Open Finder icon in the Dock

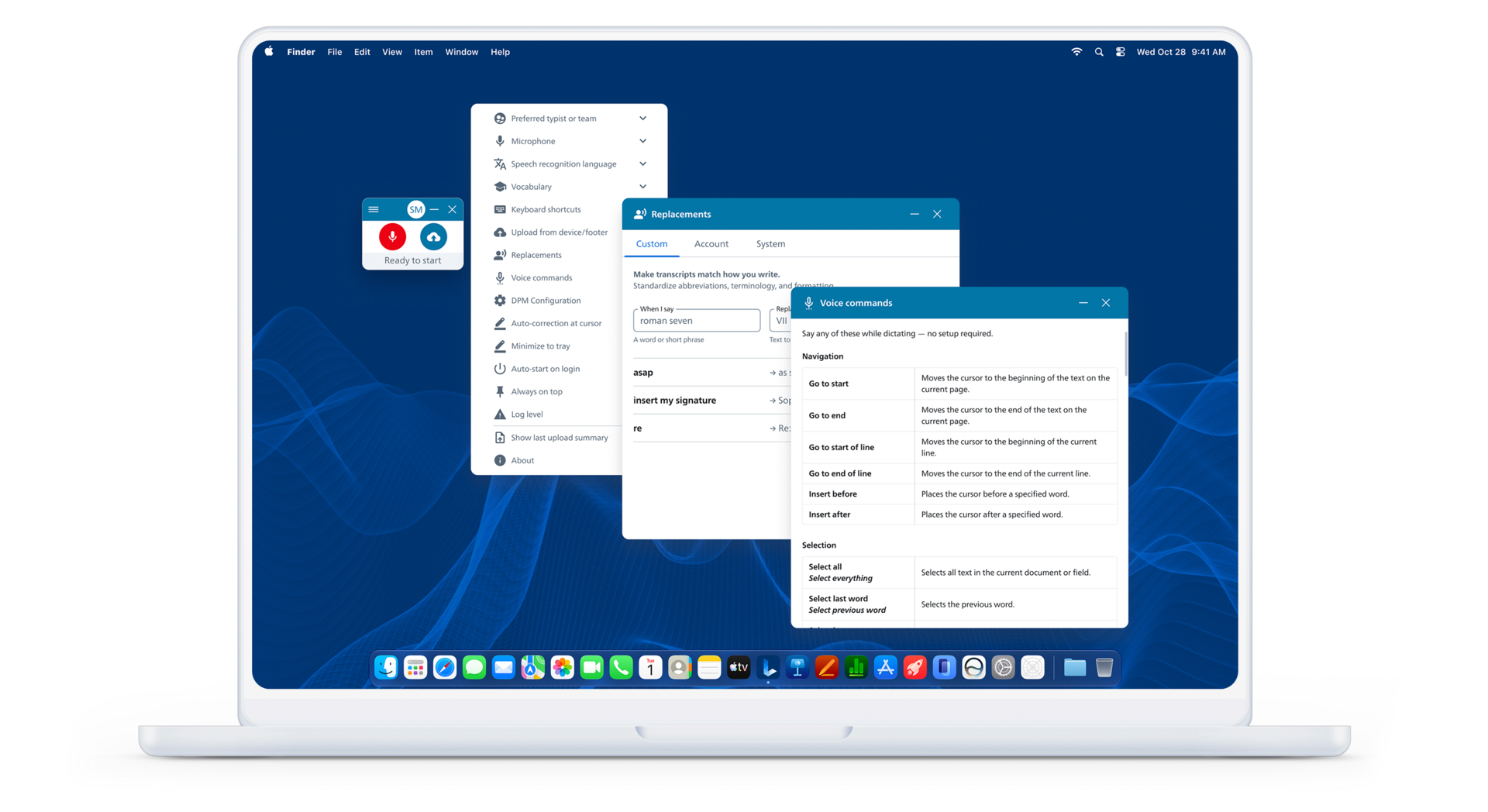pos(386,667)
